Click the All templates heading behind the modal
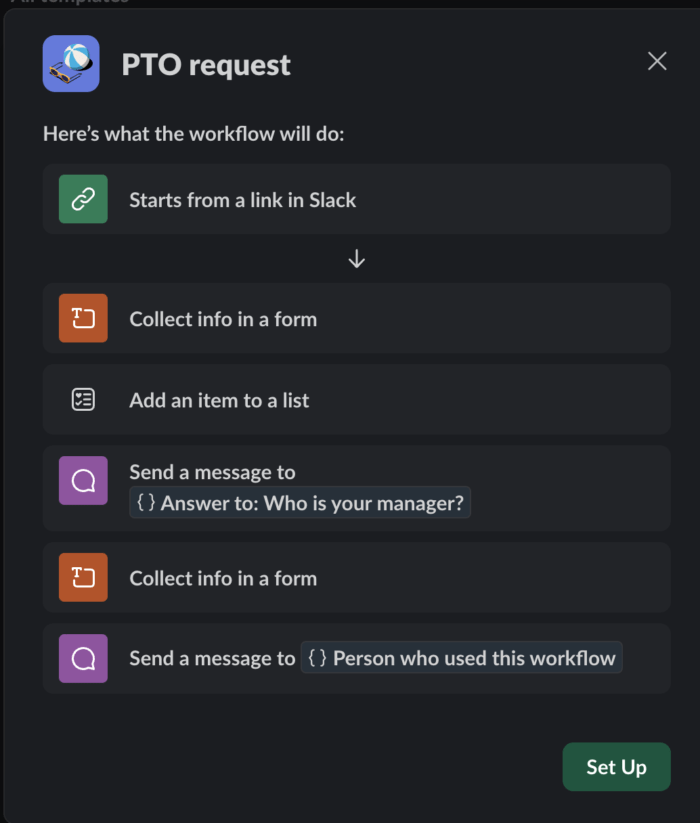This screenshot has height=823, width=700. pos(70,4)
